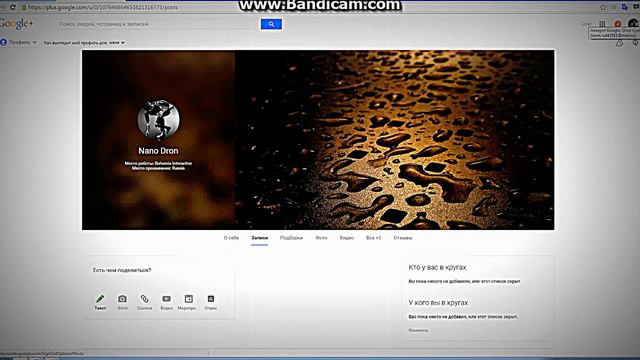Viewport: 640px width, 360px height.
Task: Click the Google+ logo
Action: (x=16, y=24)
